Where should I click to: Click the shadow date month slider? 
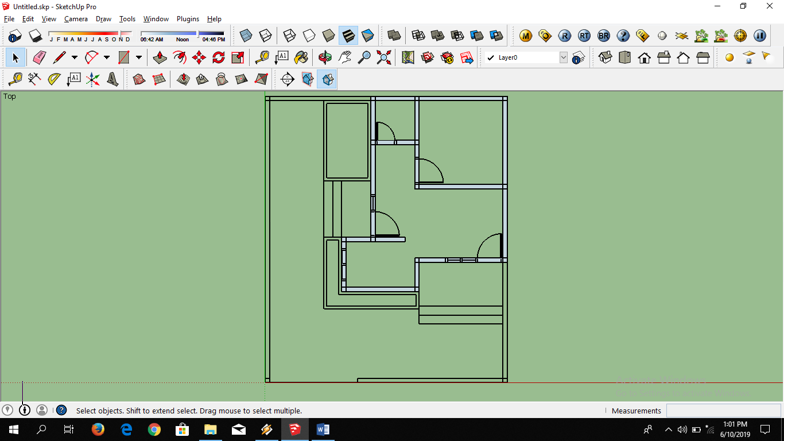click(x=90, y=35)
